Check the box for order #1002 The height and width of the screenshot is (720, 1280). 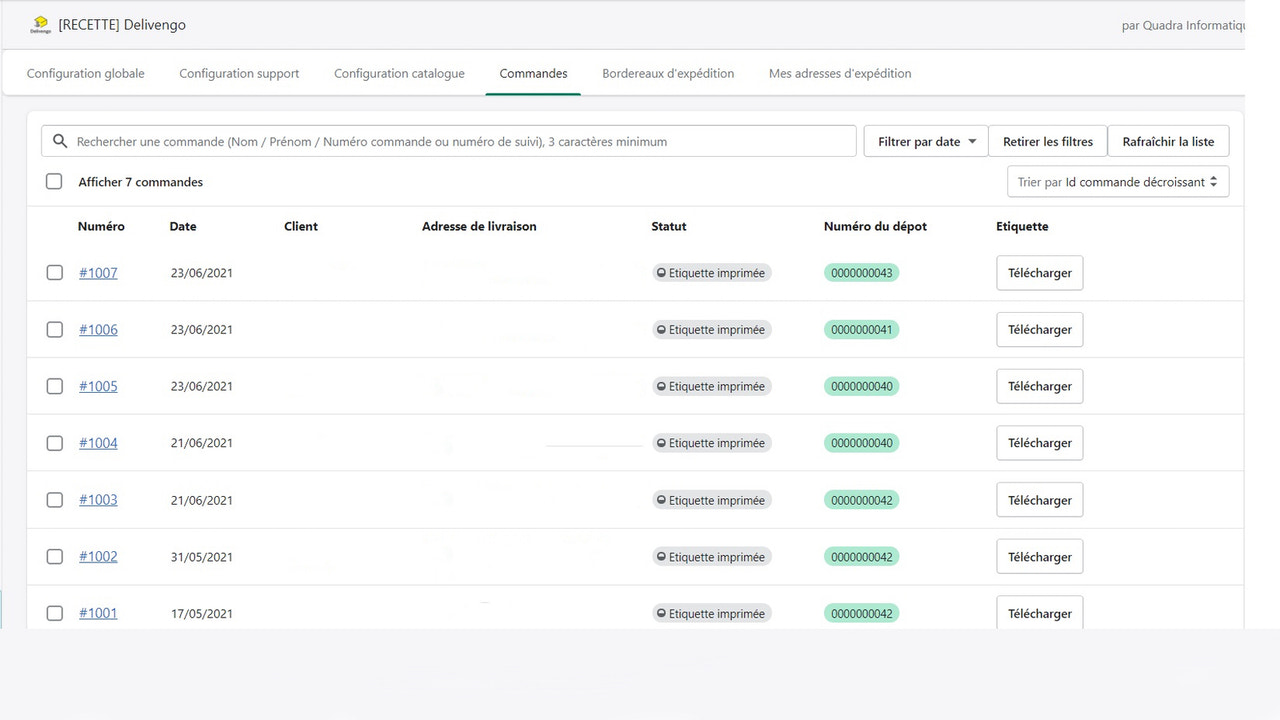tap(55, 557)
